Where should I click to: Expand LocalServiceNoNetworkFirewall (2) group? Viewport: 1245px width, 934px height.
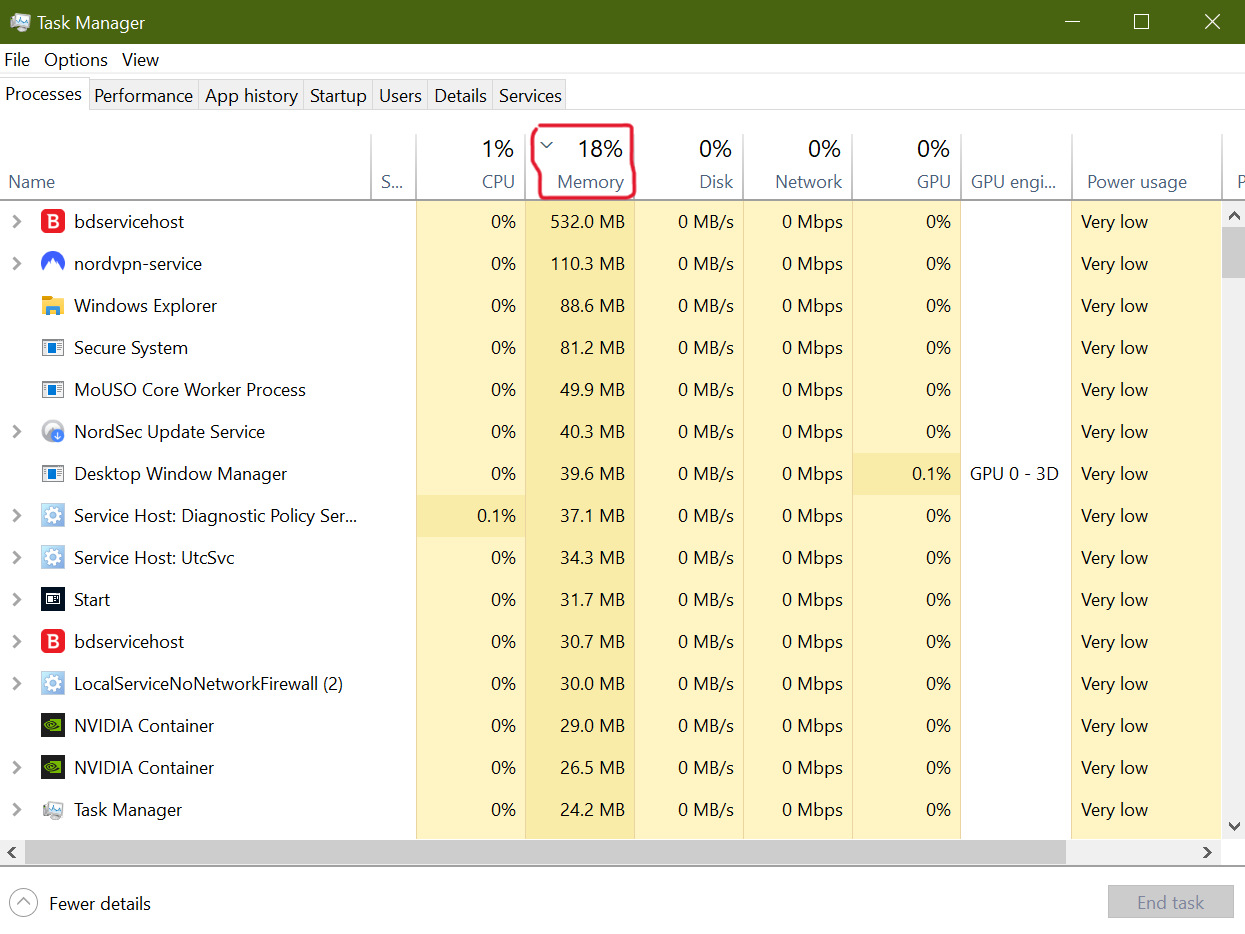pyautogui.click(x=16, y=684)
